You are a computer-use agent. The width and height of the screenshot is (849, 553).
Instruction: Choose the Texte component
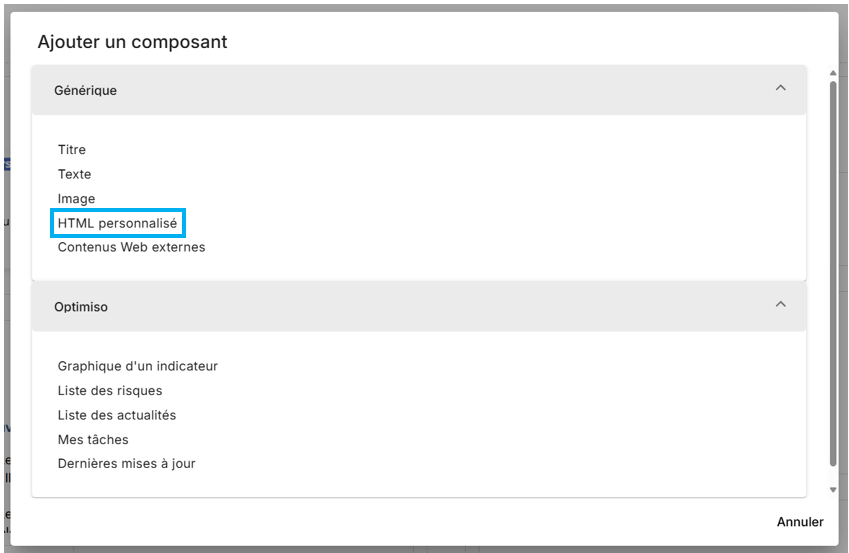[74, 174]
